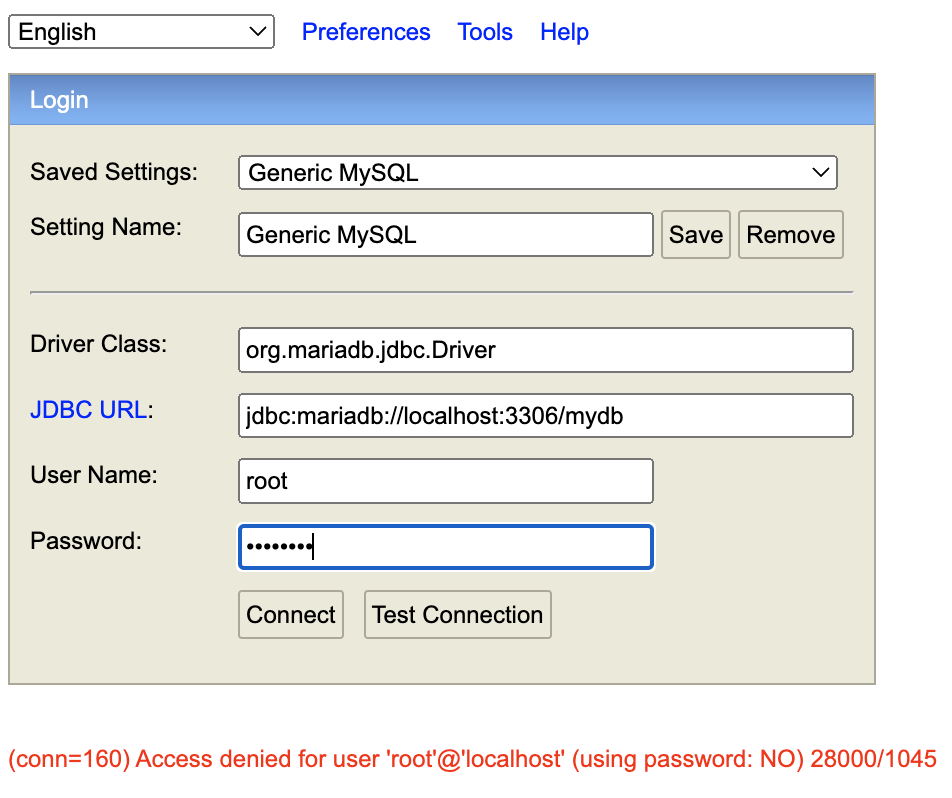Open the Help link
This screenshot has width=952, height=798.
click(x=565, y=32)
